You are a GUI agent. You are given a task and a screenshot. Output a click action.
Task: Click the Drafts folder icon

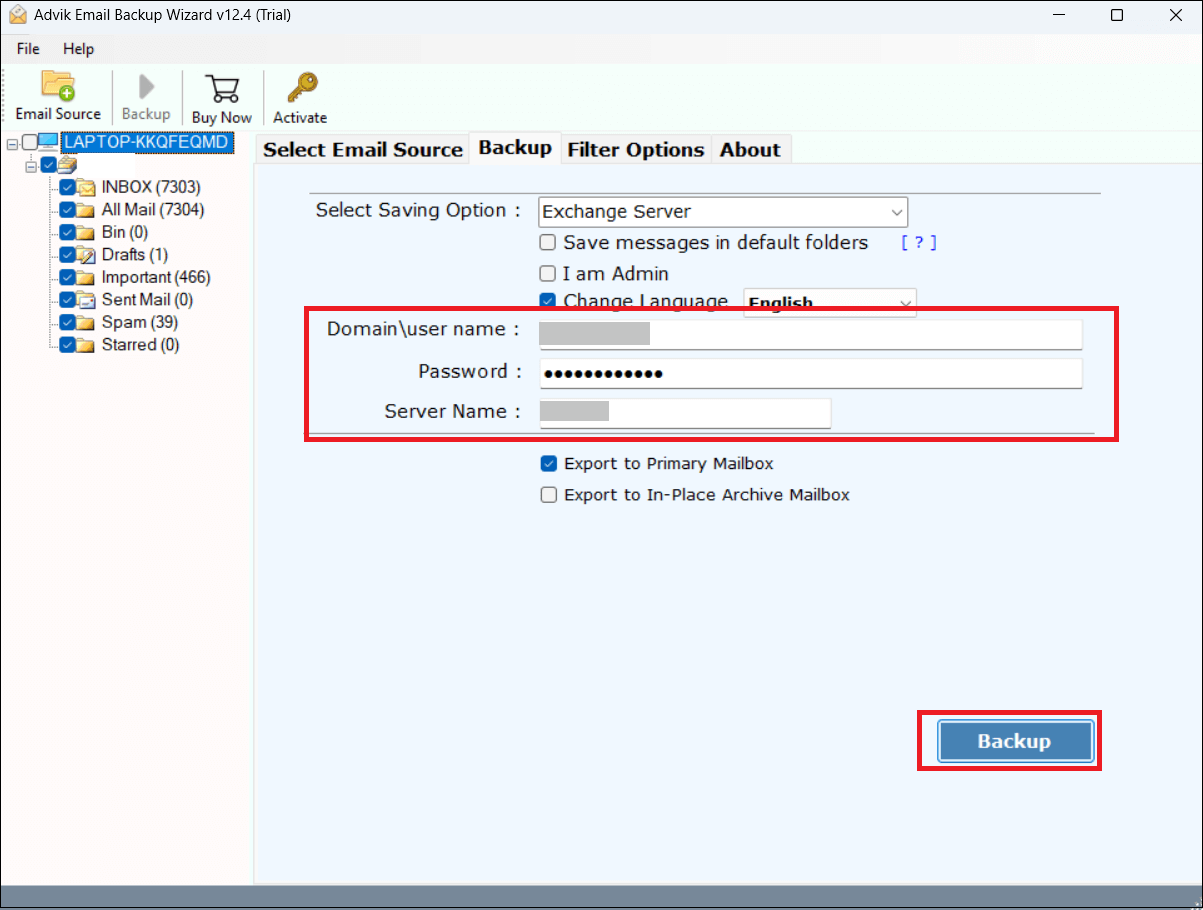tap(86, 255)
